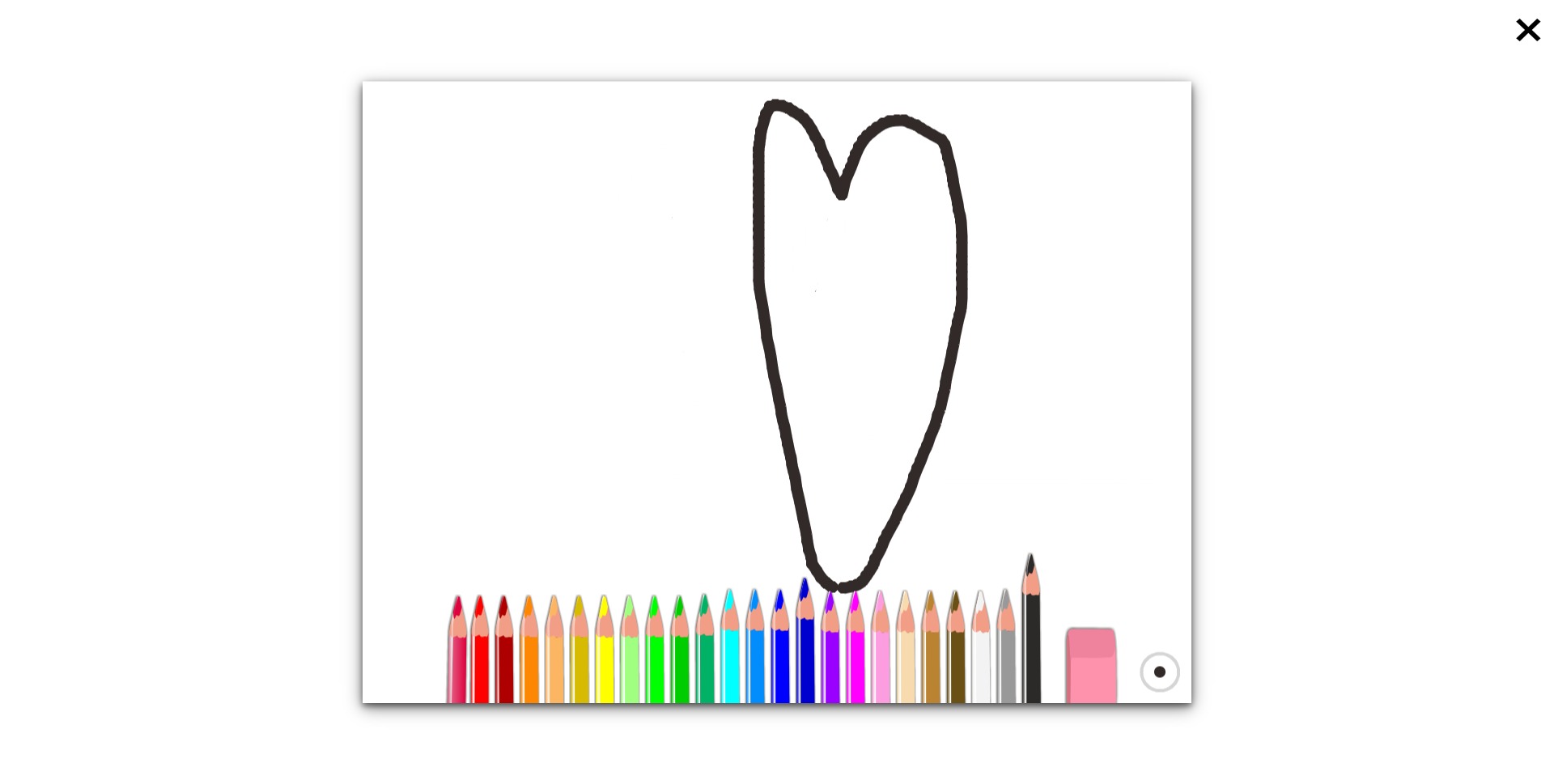
Task: Select the orange pencil
Action: pyautogui.click(x=529, y=650)
